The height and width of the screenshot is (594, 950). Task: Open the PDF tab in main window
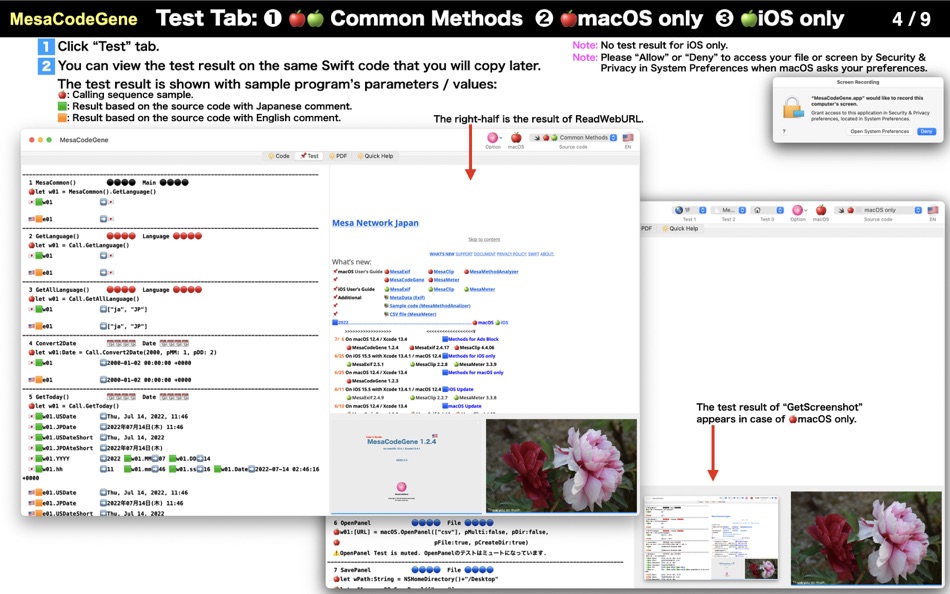[x=339, y=156]
